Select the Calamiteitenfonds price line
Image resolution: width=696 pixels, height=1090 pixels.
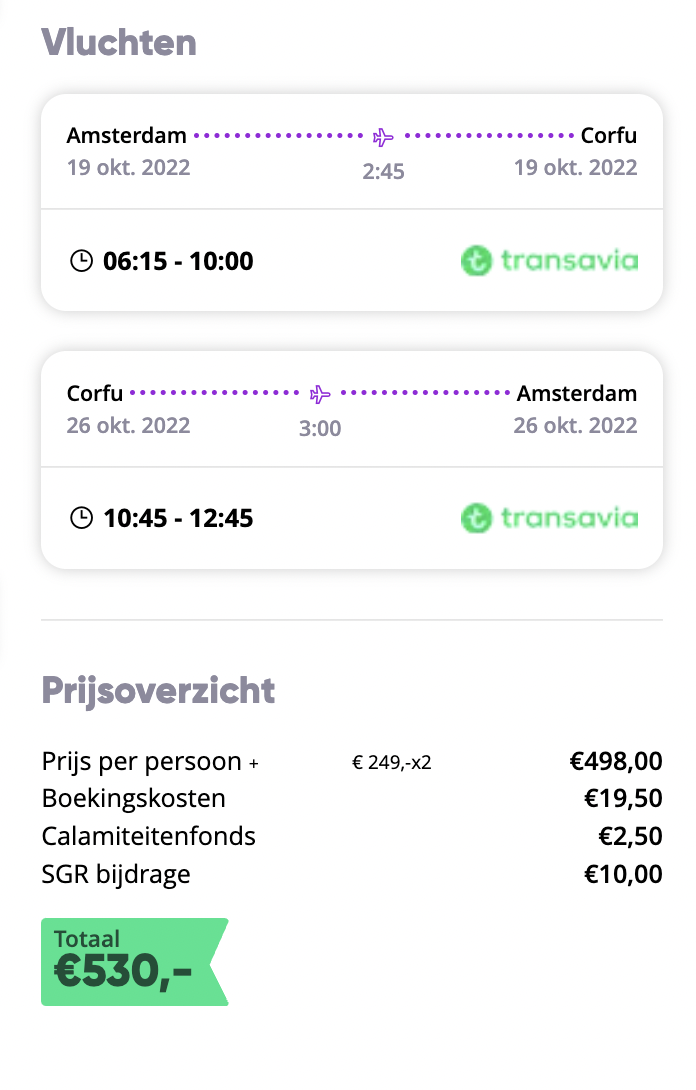pyautogui.click(x=352, y=836)
